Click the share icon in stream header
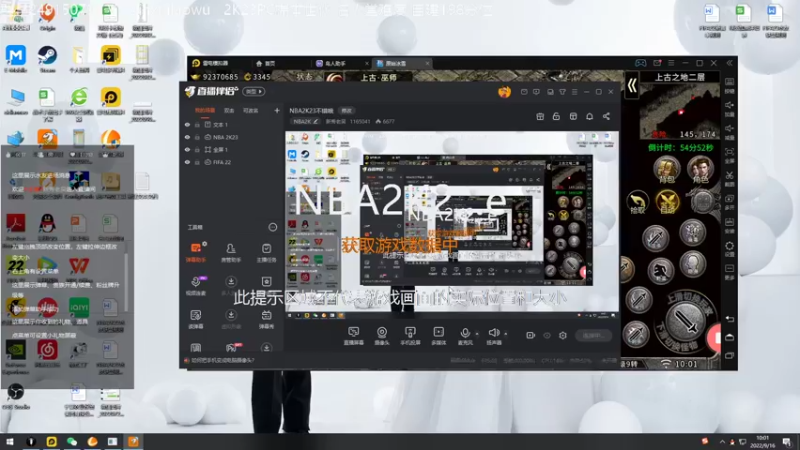800x450 pixels. pos(606,116)
